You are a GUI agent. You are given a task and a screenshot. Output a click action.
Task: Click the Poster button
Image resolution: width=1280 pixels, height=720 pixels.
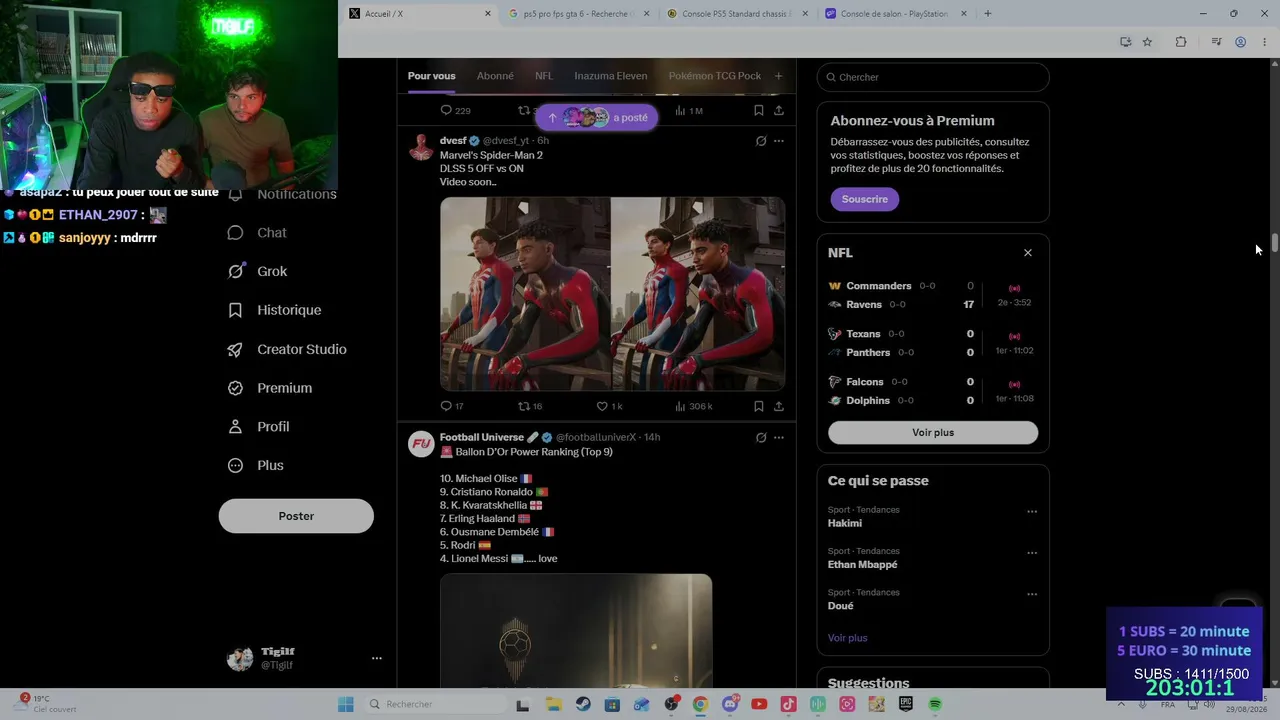296,516
